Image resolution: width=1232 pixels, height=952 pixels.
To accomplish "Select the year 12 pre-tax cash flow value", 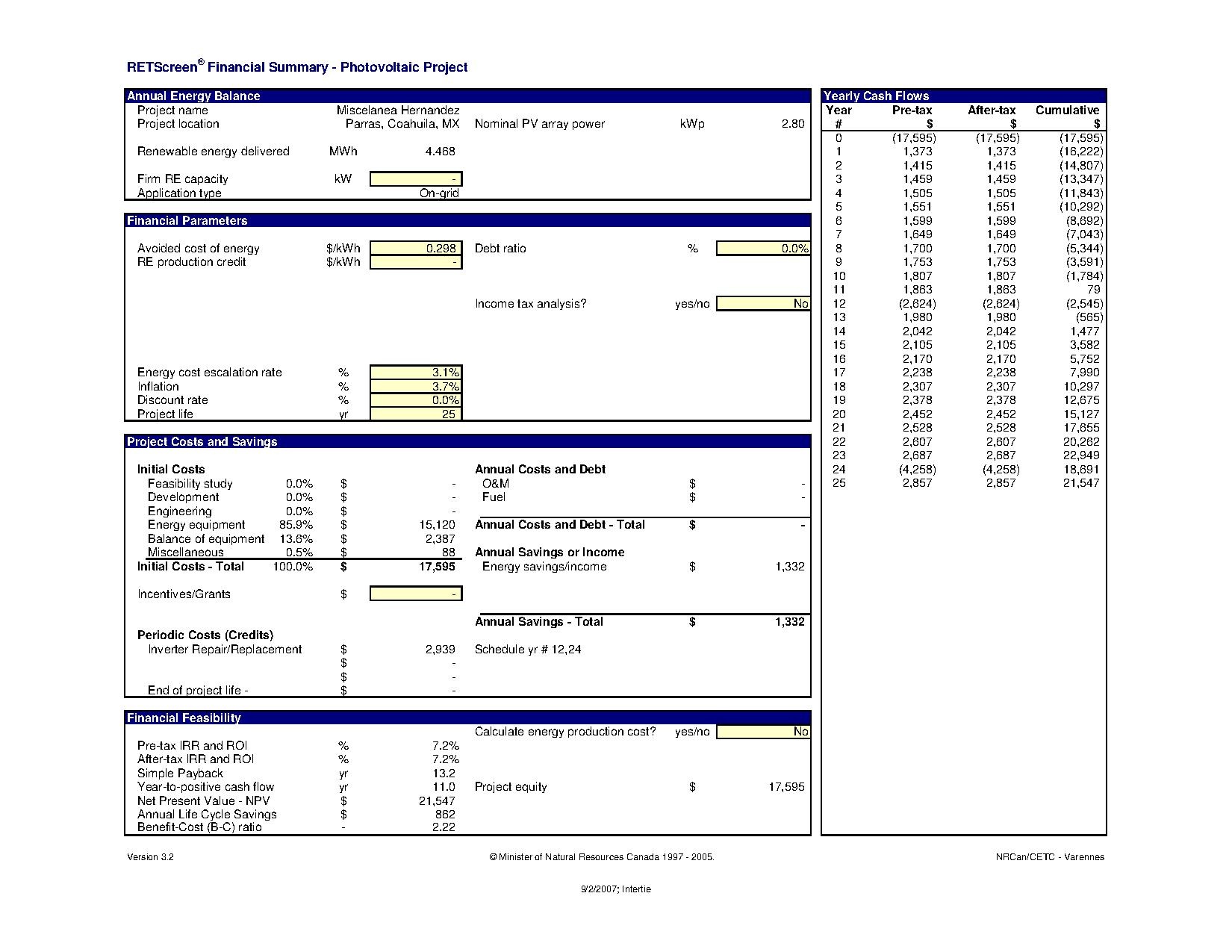I will tap(914, 304).
